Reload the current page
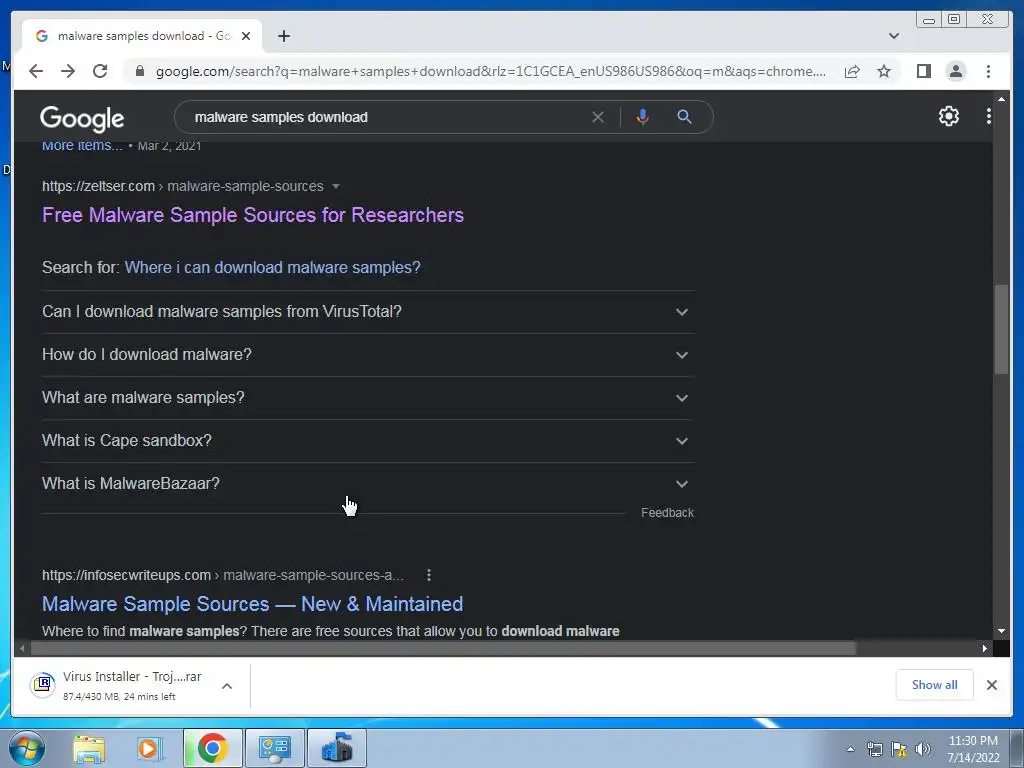1024x768 pixels. [100, 71]
